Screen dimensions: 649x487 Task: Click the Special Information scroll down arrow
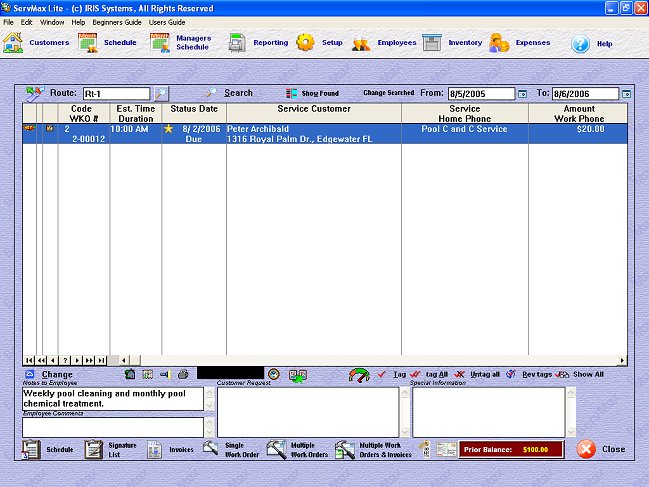coord(571,432)
